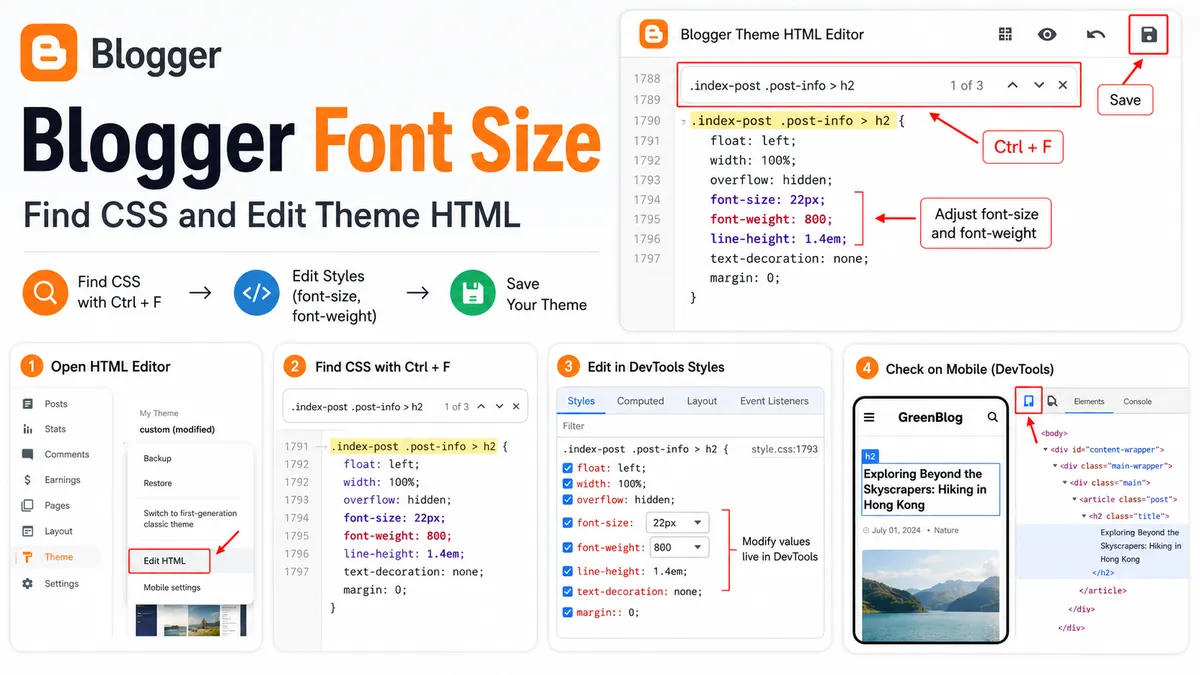Click the search magnifier in GreenBlog mobile header
The height and width of the screenshot is (675, 1200).
click(992, 417)
